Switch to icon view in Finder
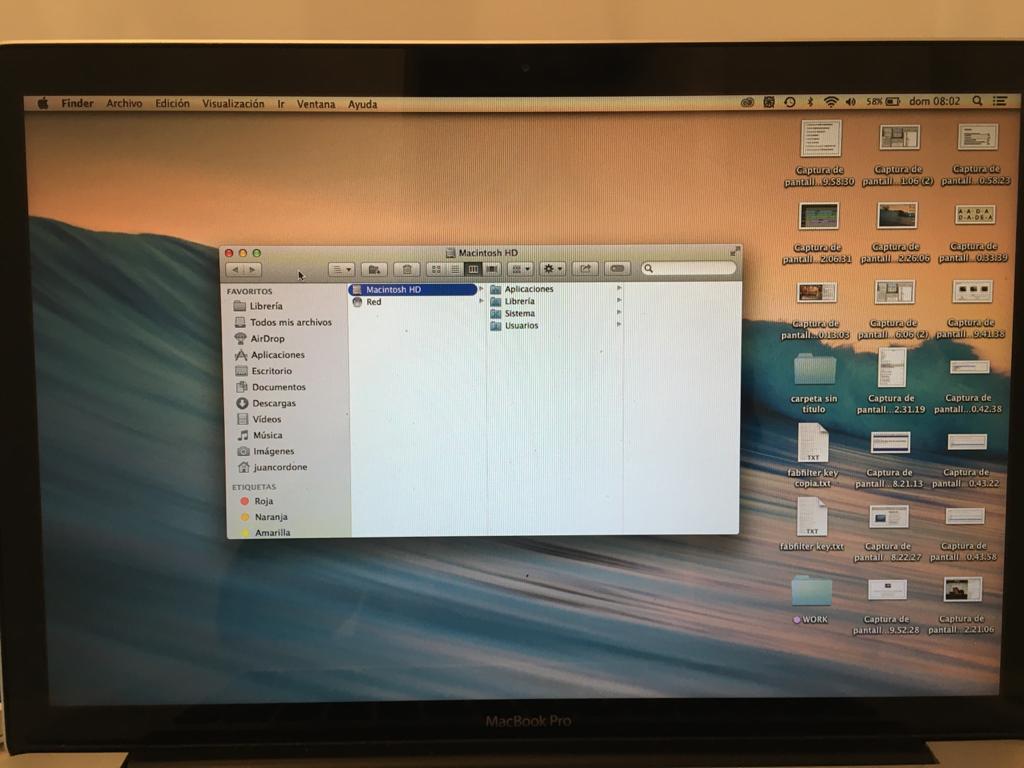 (436, 269)
